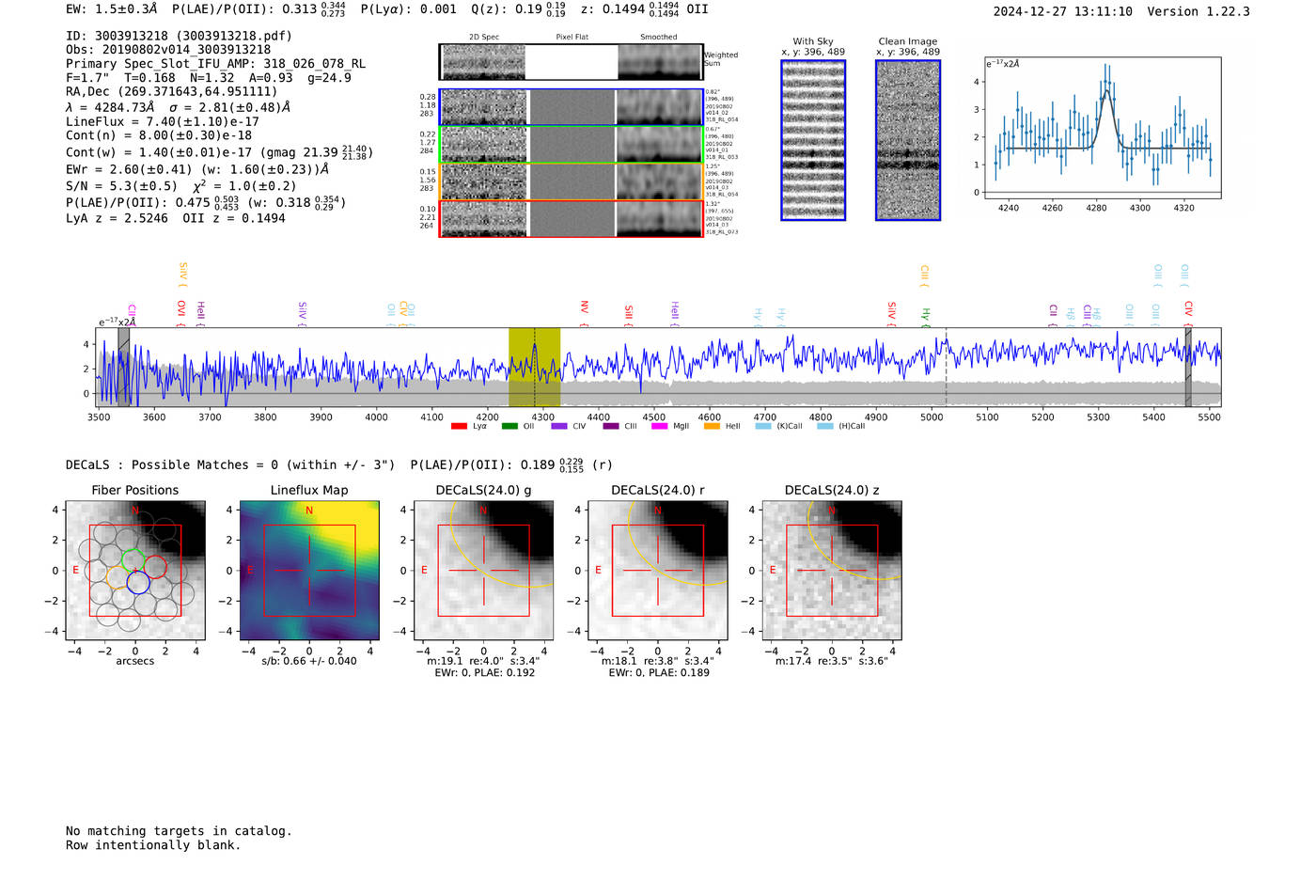
Task: Click the green-bordered fiber Smoothed cutout
Action: coord(660,145)
